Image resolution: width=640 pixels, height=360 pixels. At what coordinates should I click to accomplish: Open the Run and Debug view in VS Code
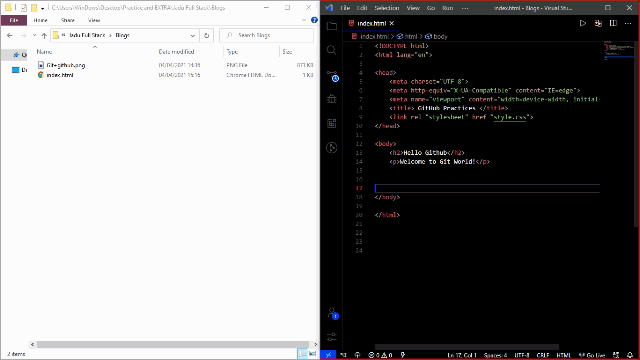(332, 99)
